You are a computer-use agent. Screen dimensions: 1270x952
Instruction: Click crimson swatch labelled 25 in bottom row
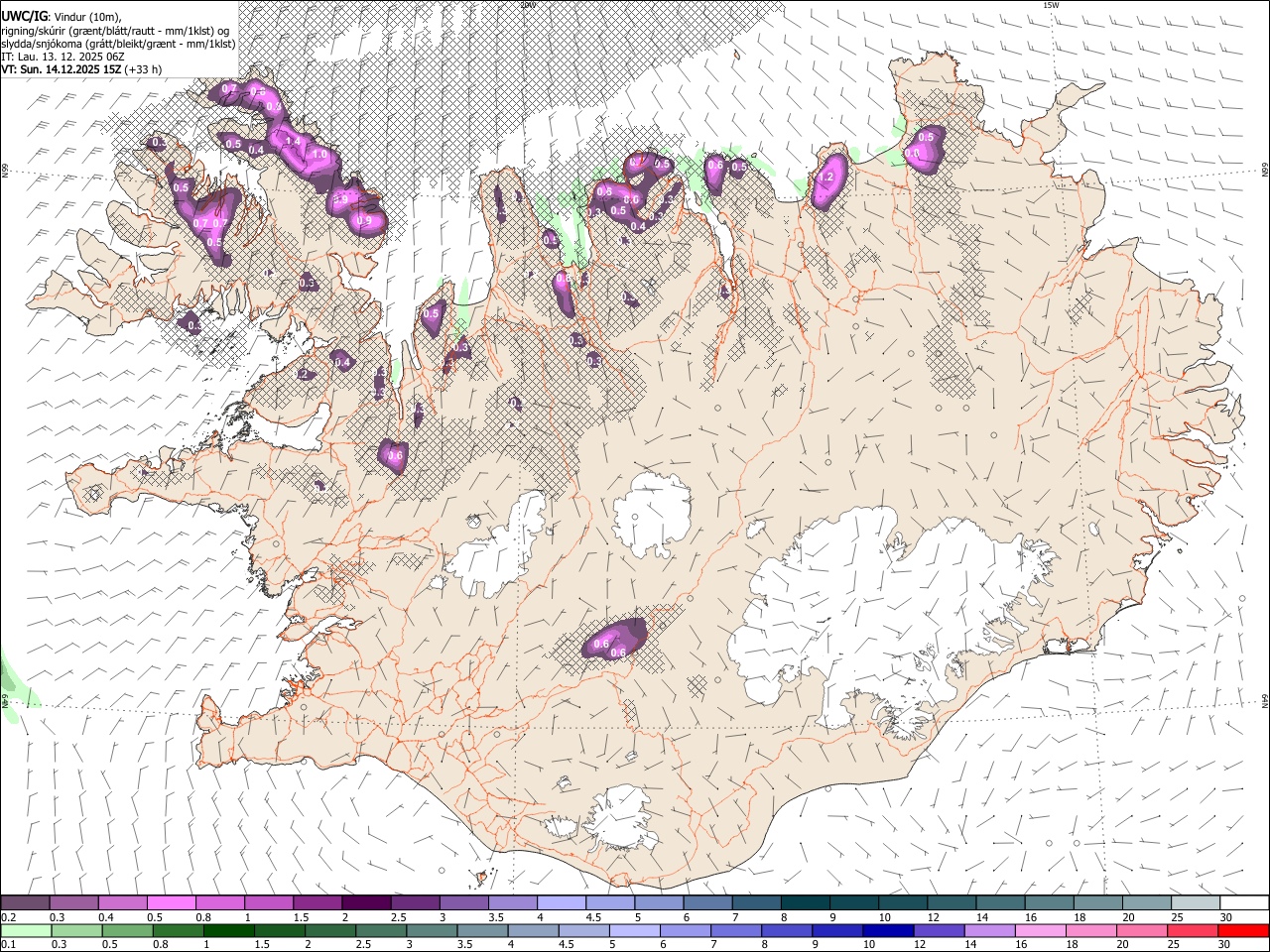tap(1193, 930)
